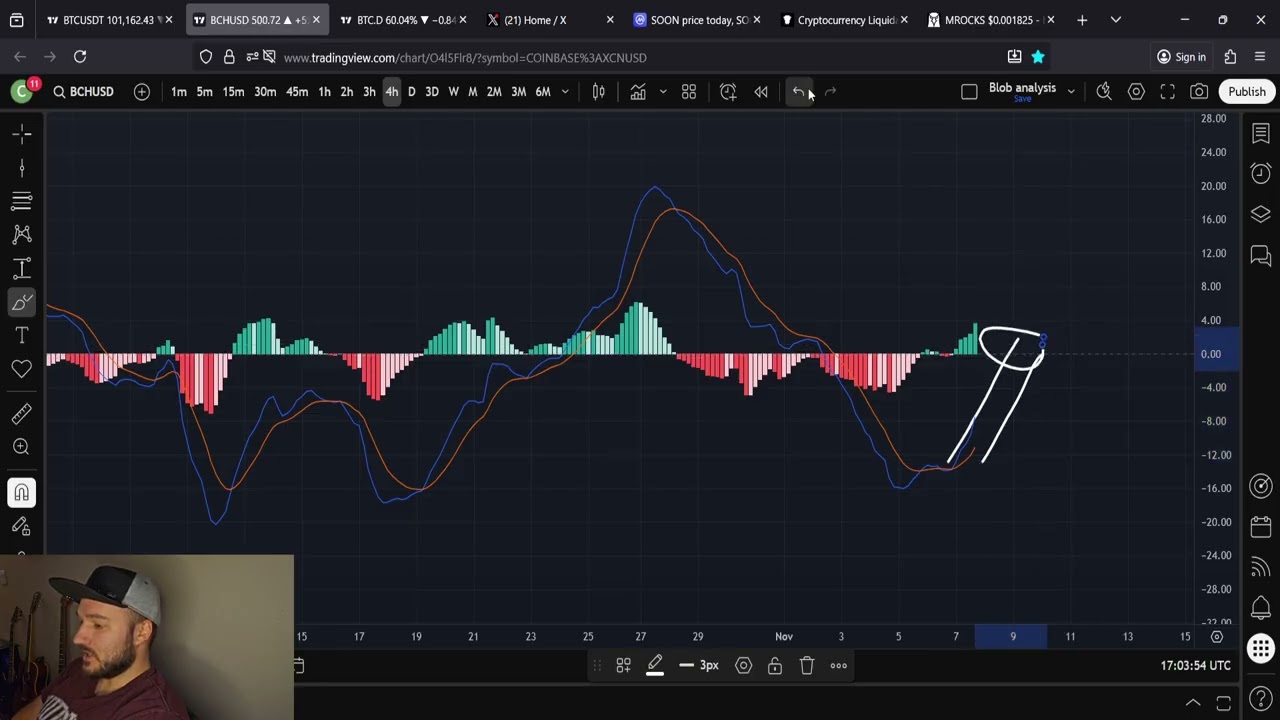
Task: Take a chart snapshot with camera
Action: coord(1199,92)
